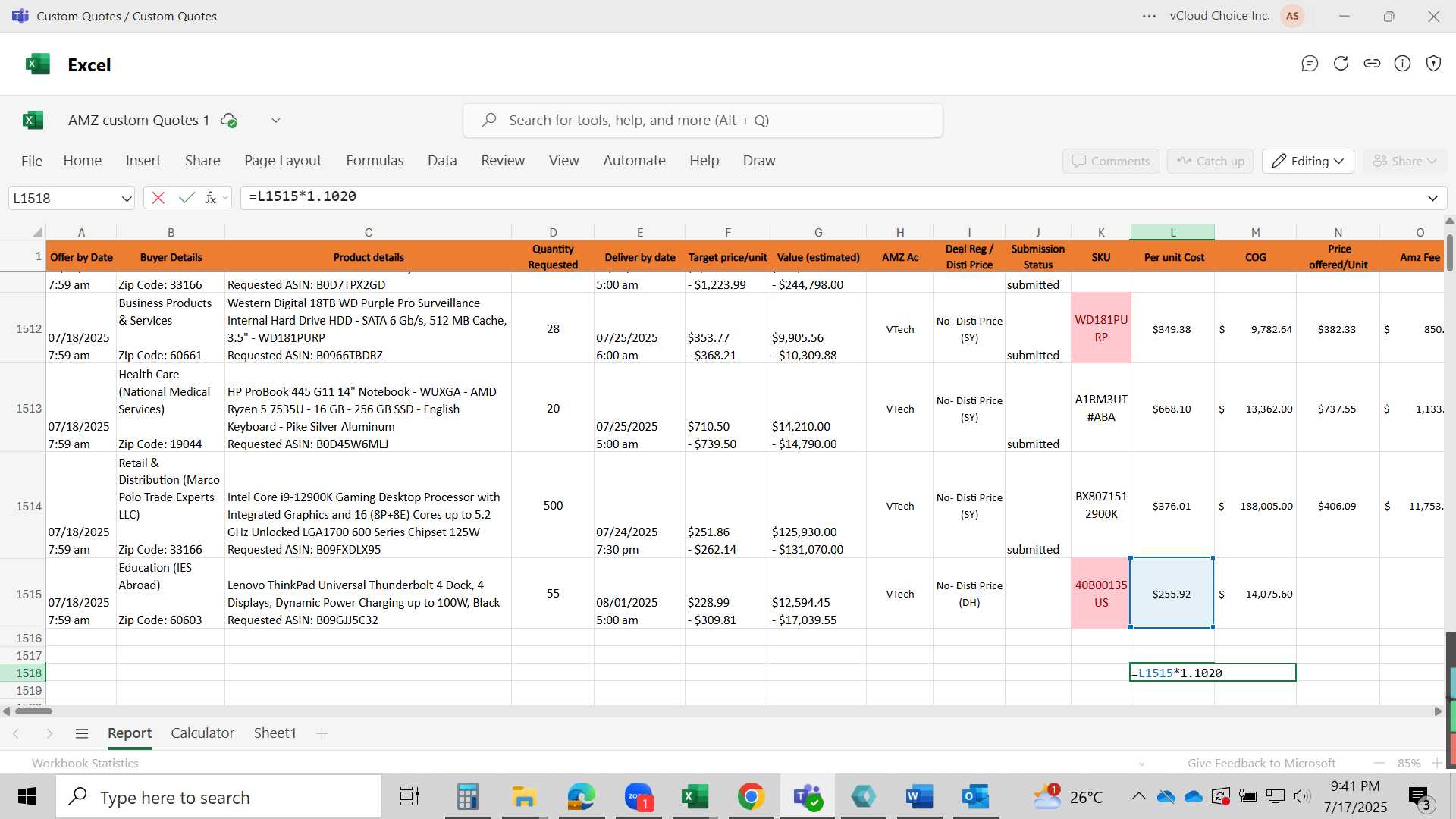Expand the fx function dropdown arrow
The width and height of the screenshot is (1456, 819).
[x=225, y=198]
